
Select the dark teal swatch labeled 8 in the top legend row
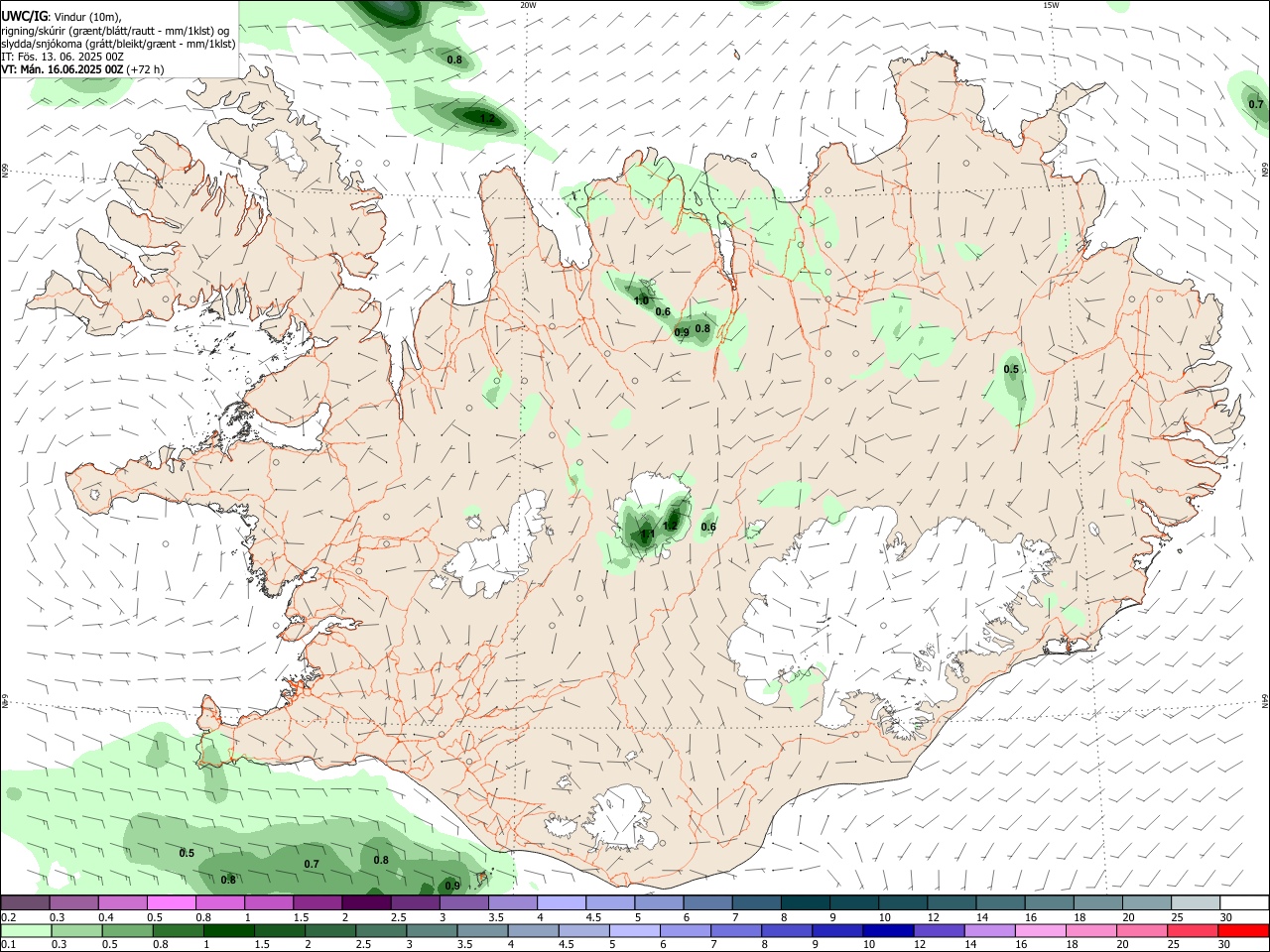(804, 902)
